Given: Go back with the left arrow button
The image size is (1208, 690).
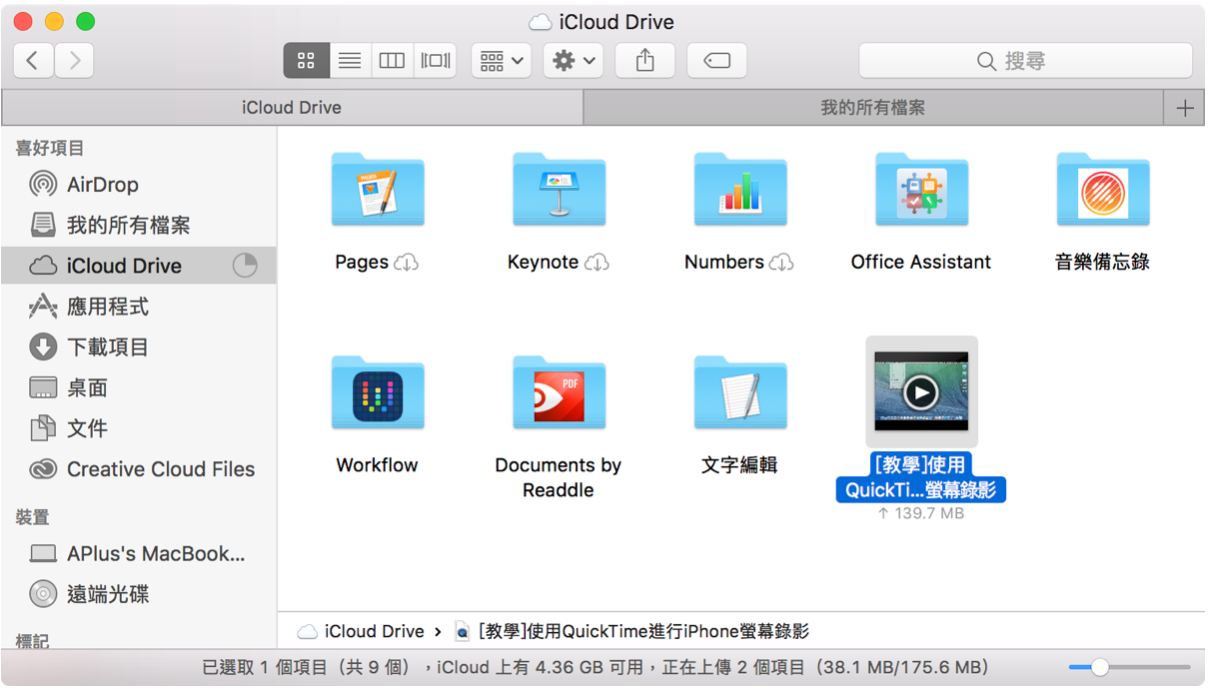Looking at the screenshot, I should (x=33, y=61).
